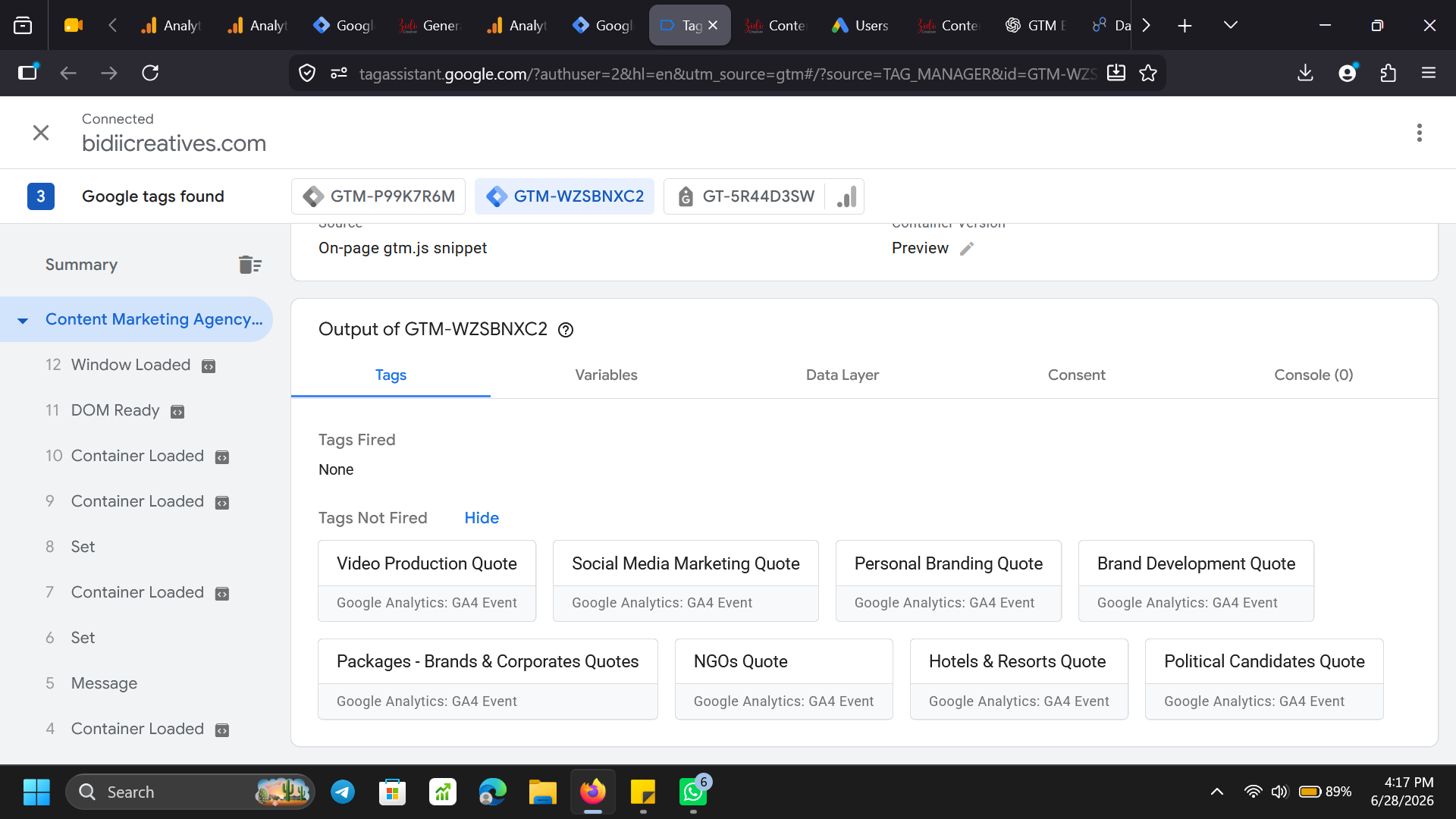Go back to the previous page
Image resolution: width=1456 pixels, height=819 pixels.
tap(68, 73)
